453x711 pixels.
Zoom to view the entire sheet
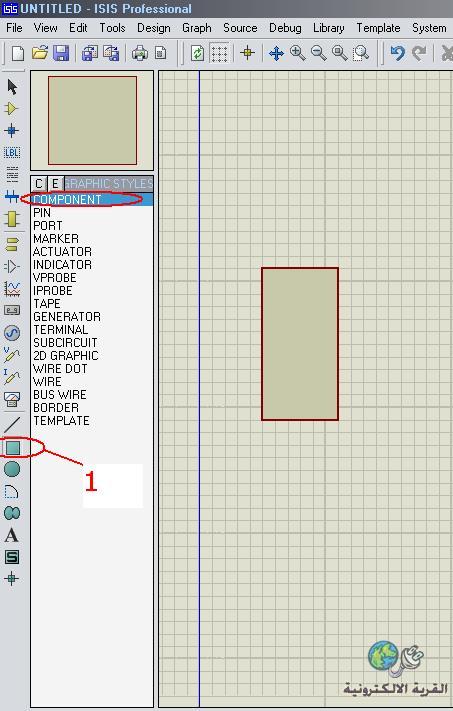[x=340, y=54]
